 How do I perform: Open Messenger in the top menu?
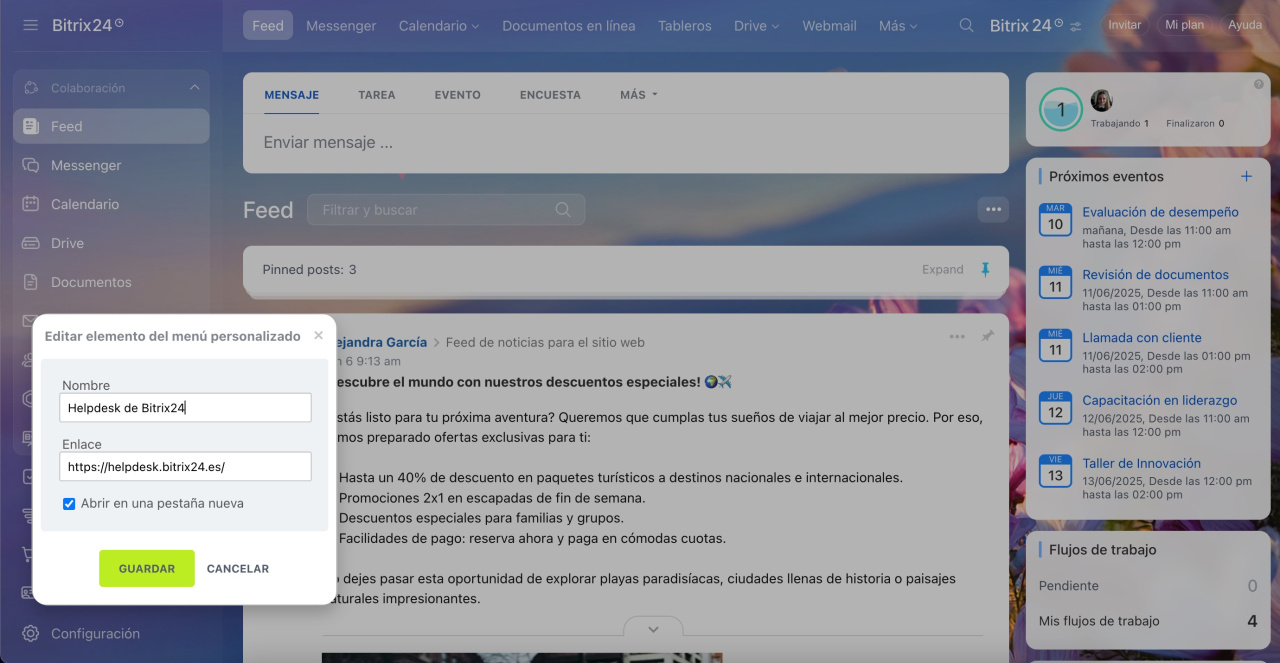tap(341, 26)
